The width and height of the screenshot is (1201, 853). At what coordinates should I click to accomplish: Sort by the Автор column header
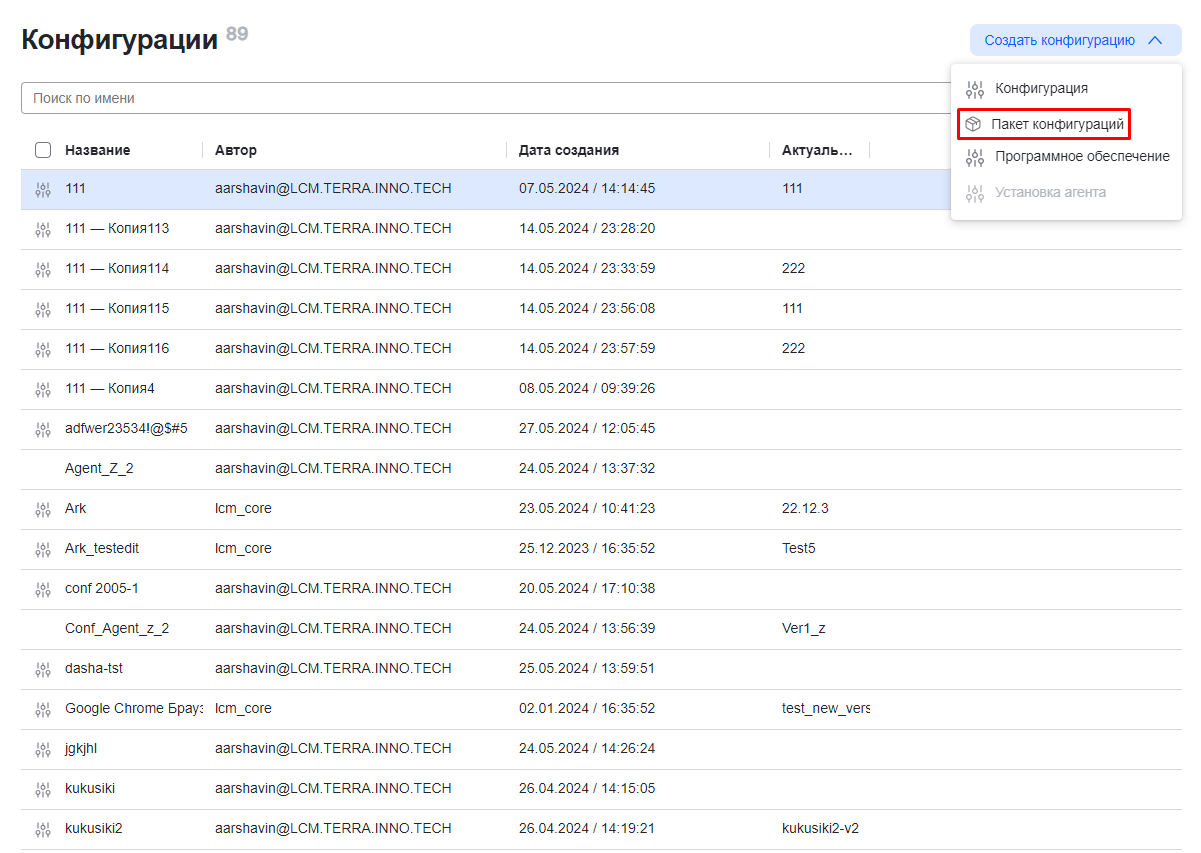click(x=235, y=150)
